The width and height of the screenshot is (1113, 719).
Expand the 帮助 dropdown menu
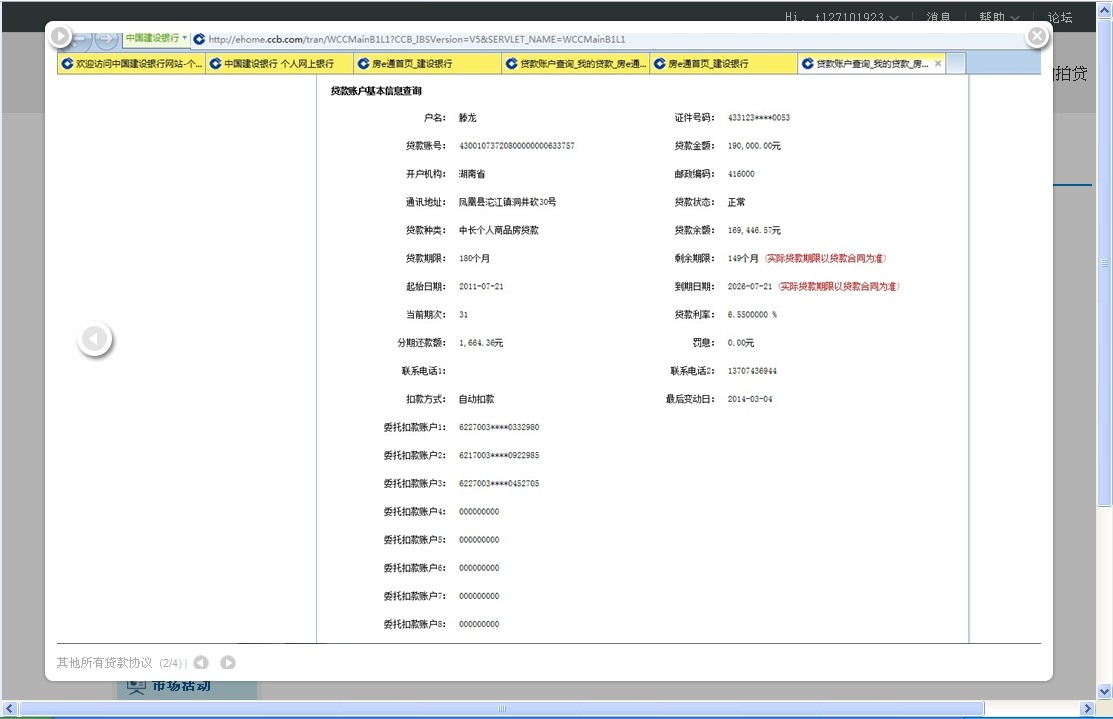pos(999,17)
